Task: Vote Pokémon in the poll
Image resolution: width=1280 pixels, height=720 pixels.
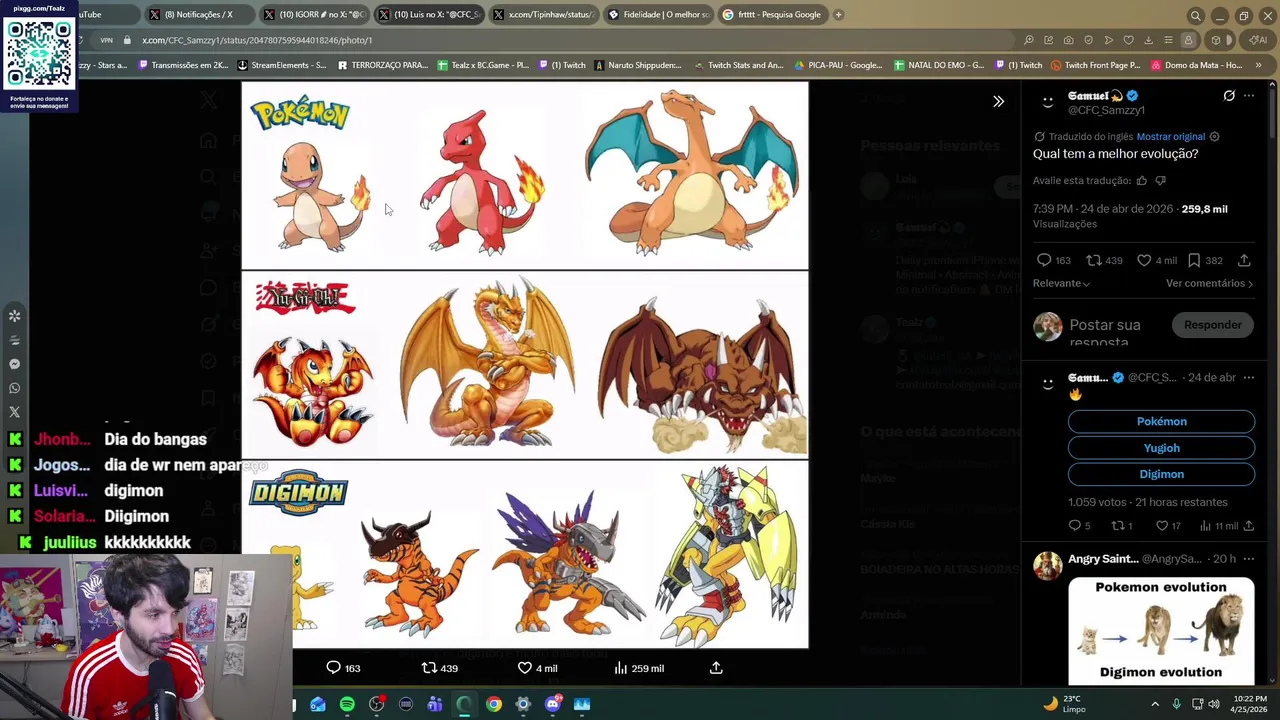Action: (1161, 422)
